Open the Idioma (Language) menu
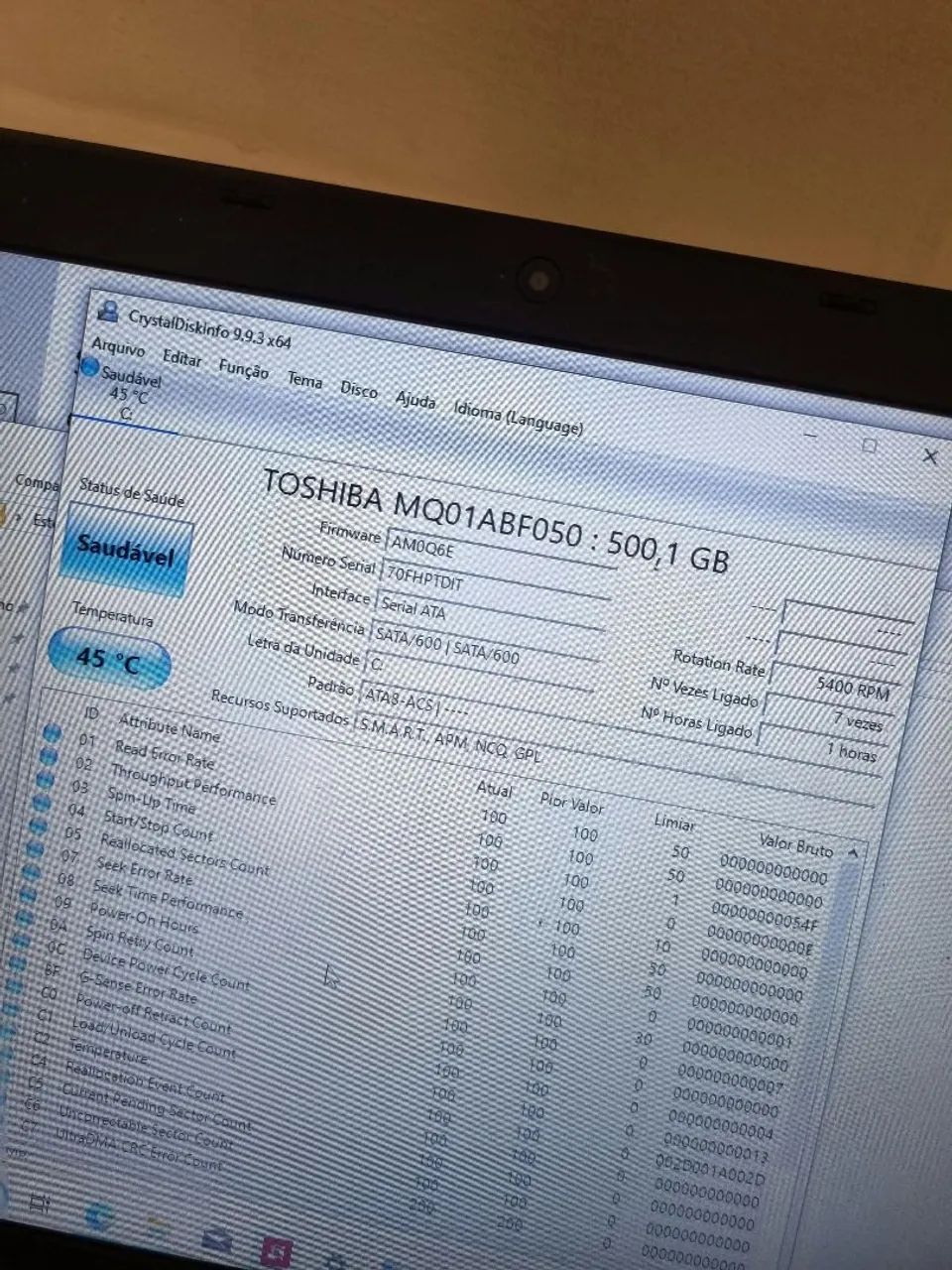The height and width of the screenshot is (1270, 952). click(518, 417)
